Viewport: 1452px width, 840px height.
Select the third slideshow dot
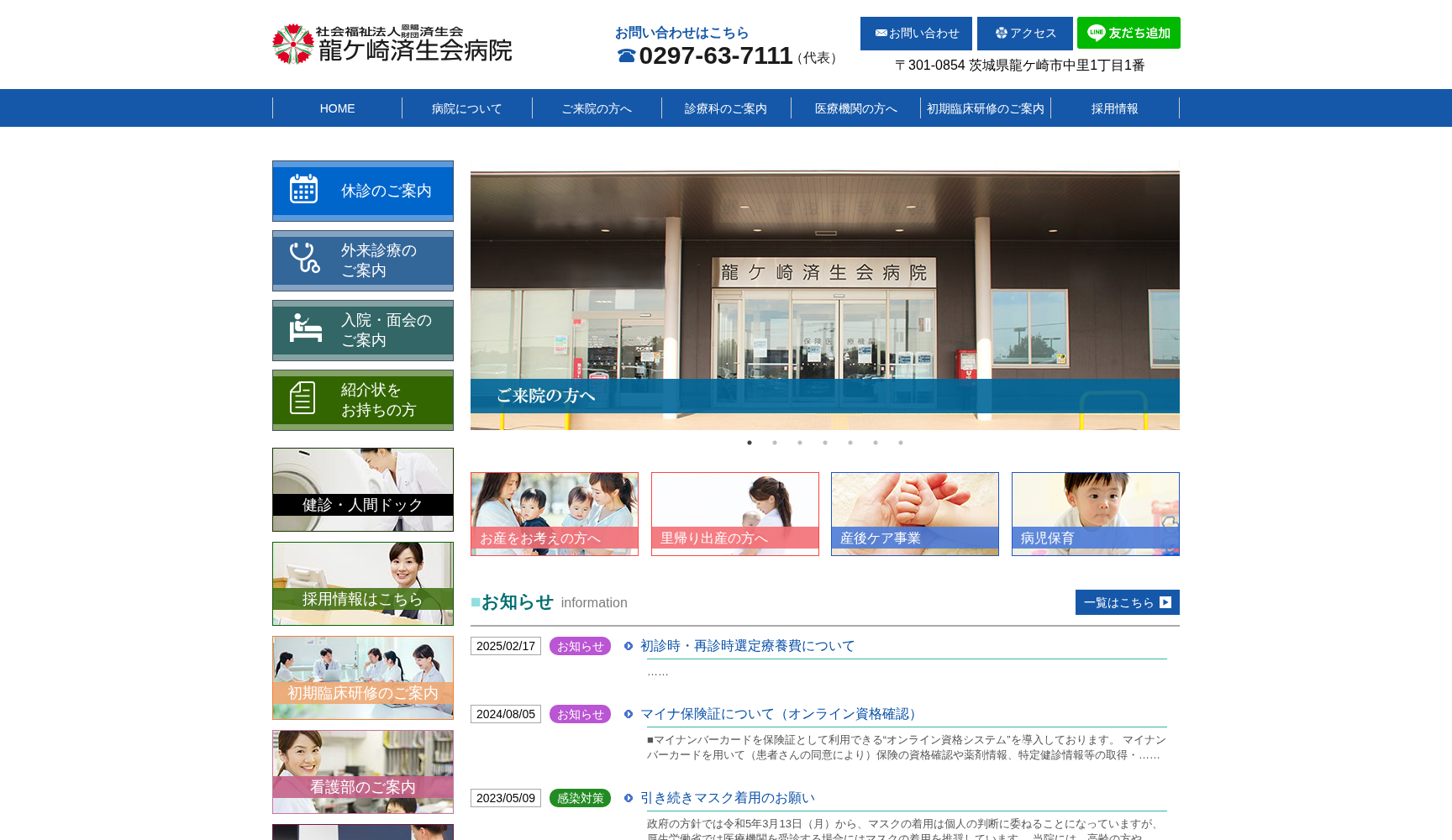tap(800, 443)
